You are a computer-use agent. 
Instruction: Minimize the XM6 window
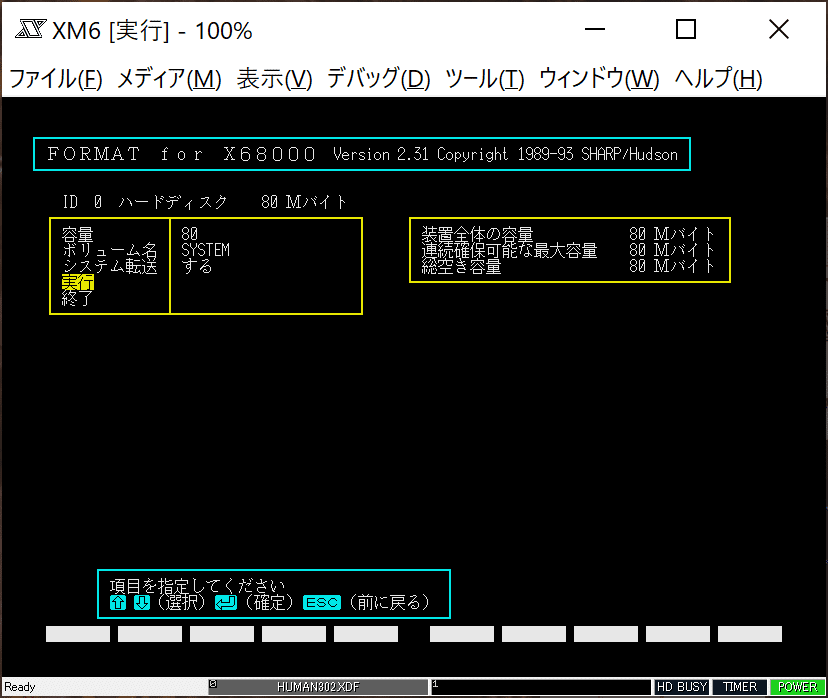click(595, 30)
